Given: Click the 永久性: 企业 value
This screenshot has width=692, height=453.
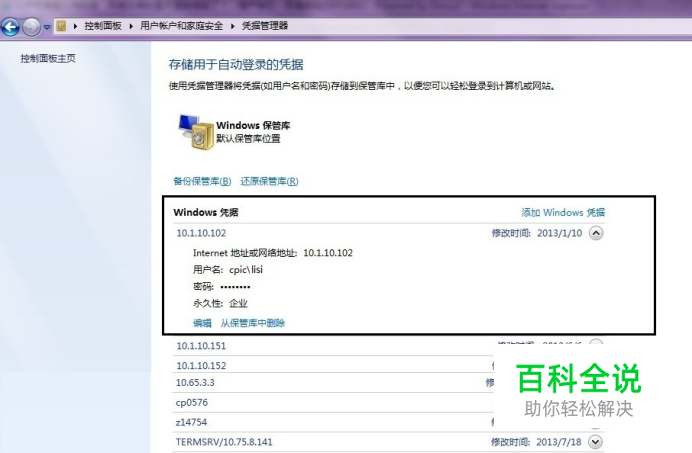Looking at the screenshot, I should (238, 303).
